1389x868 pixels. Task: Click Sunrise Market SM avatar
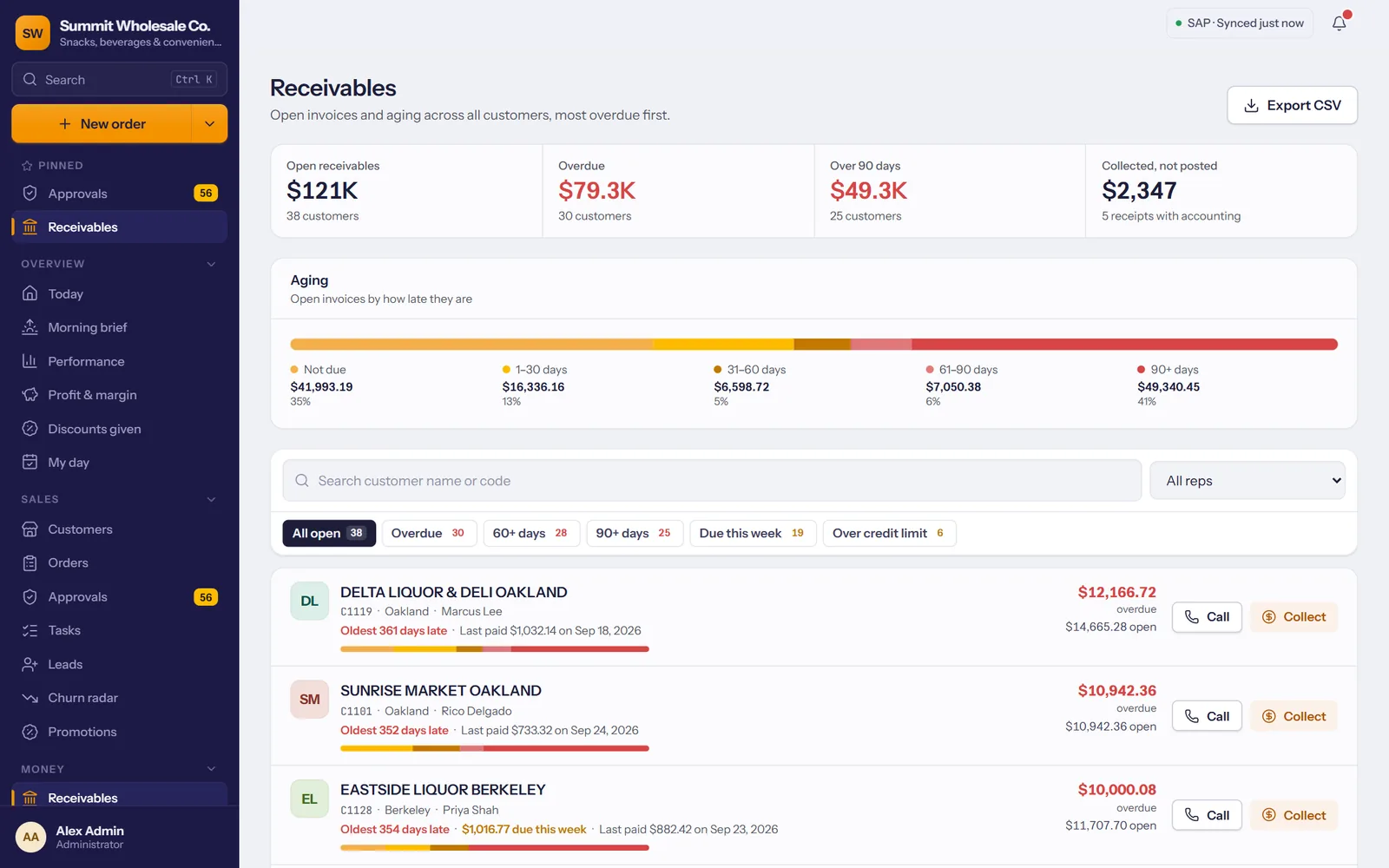click(x=309, y=700)
